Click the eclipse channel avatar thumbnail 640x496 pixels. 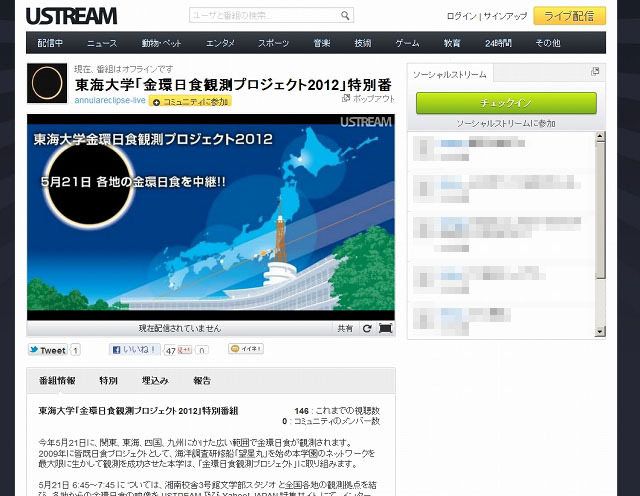tap(47, 83)
